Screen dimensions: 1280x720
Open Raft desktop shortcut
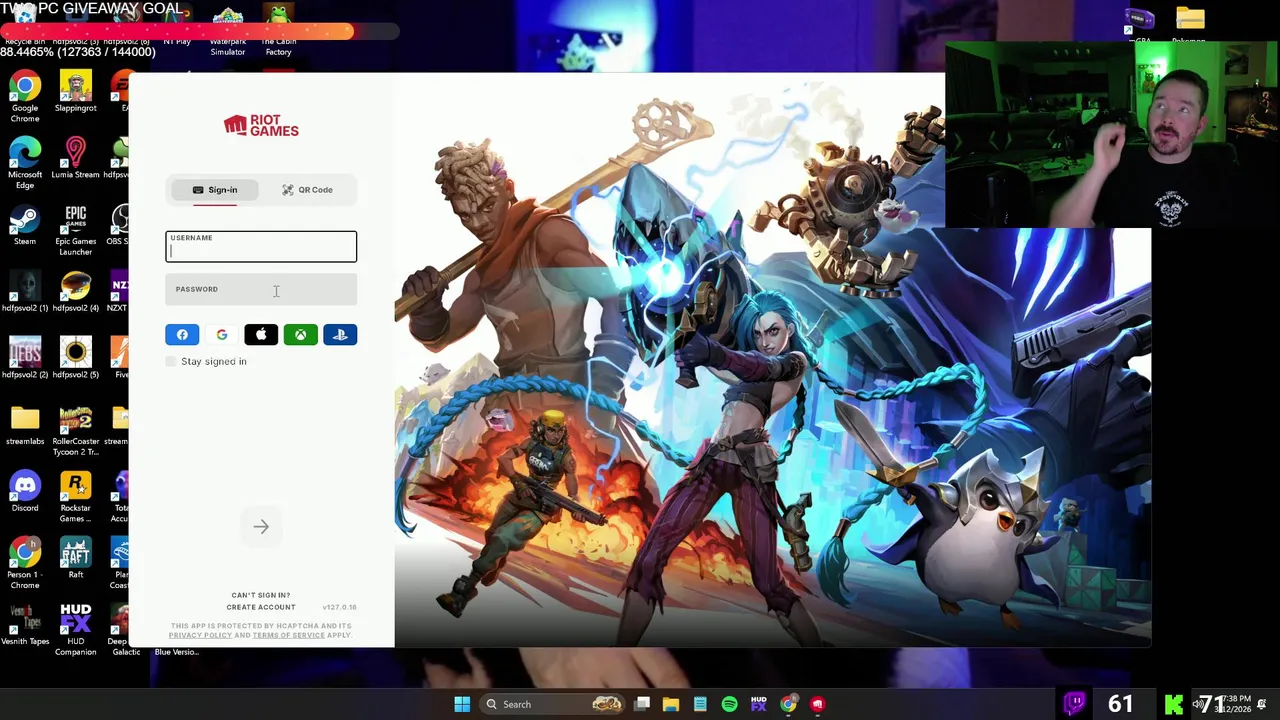76,559
